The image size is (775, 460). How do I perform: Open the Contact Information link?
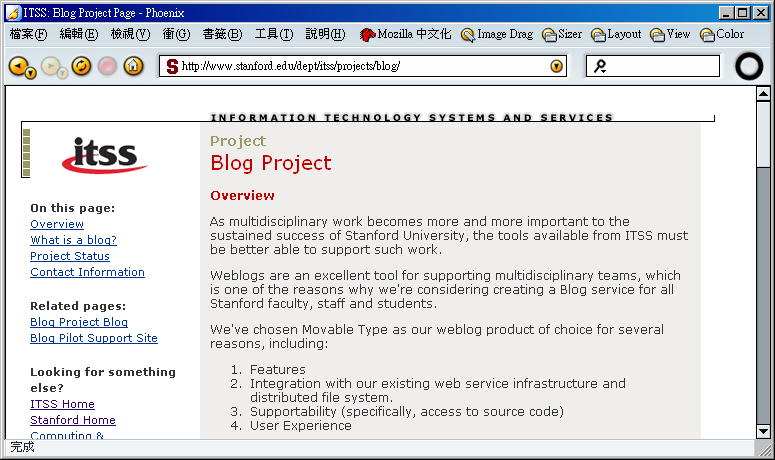[x=87, y=272]
